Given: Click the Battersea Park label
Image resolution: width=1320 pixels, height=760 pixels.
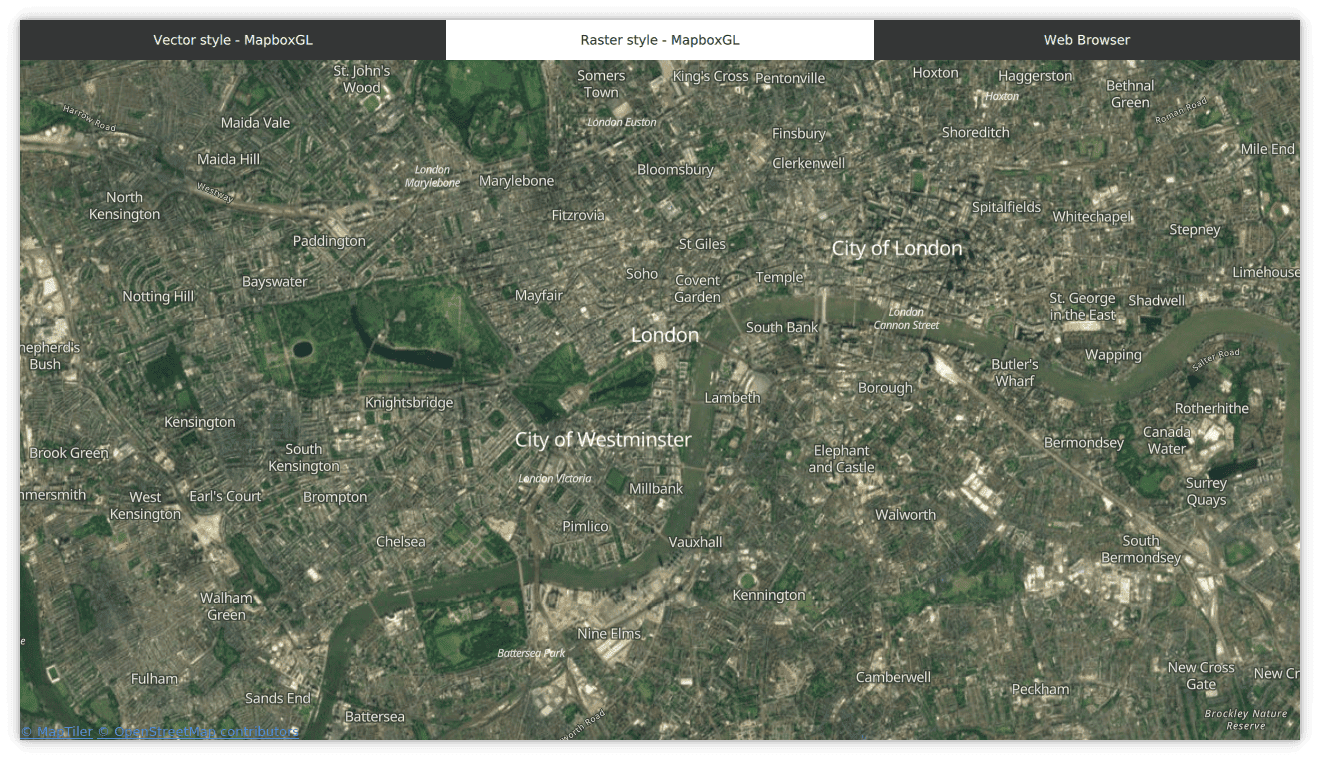Looking at the screenshot, I should [530, 653].
